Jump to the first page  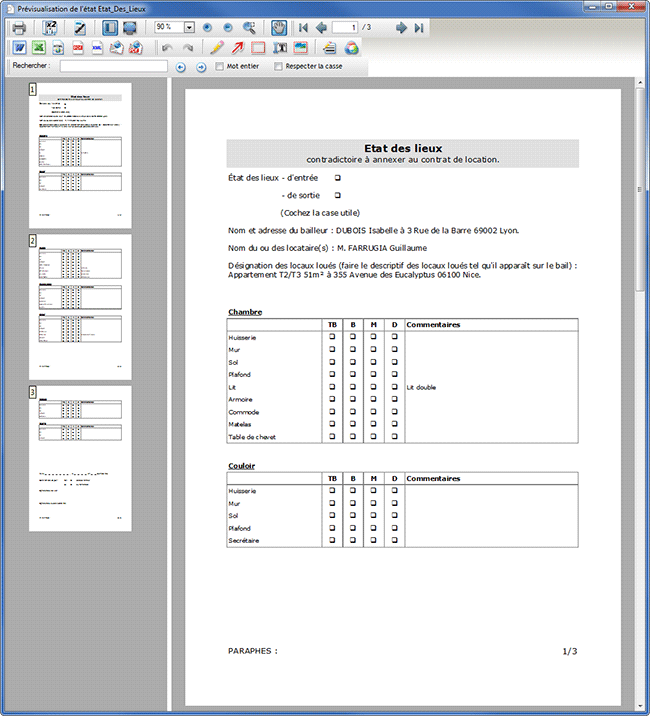303,28
